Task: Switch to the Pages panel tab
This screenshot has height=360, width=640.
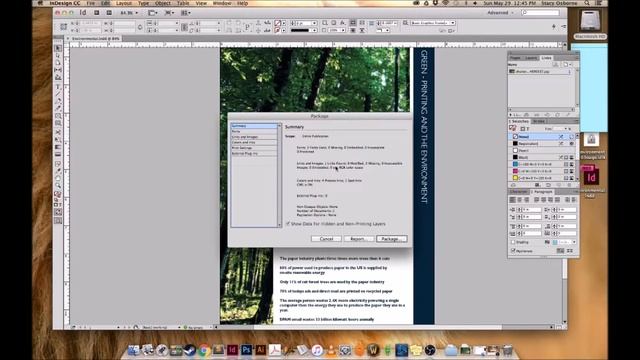Action: 516,58
